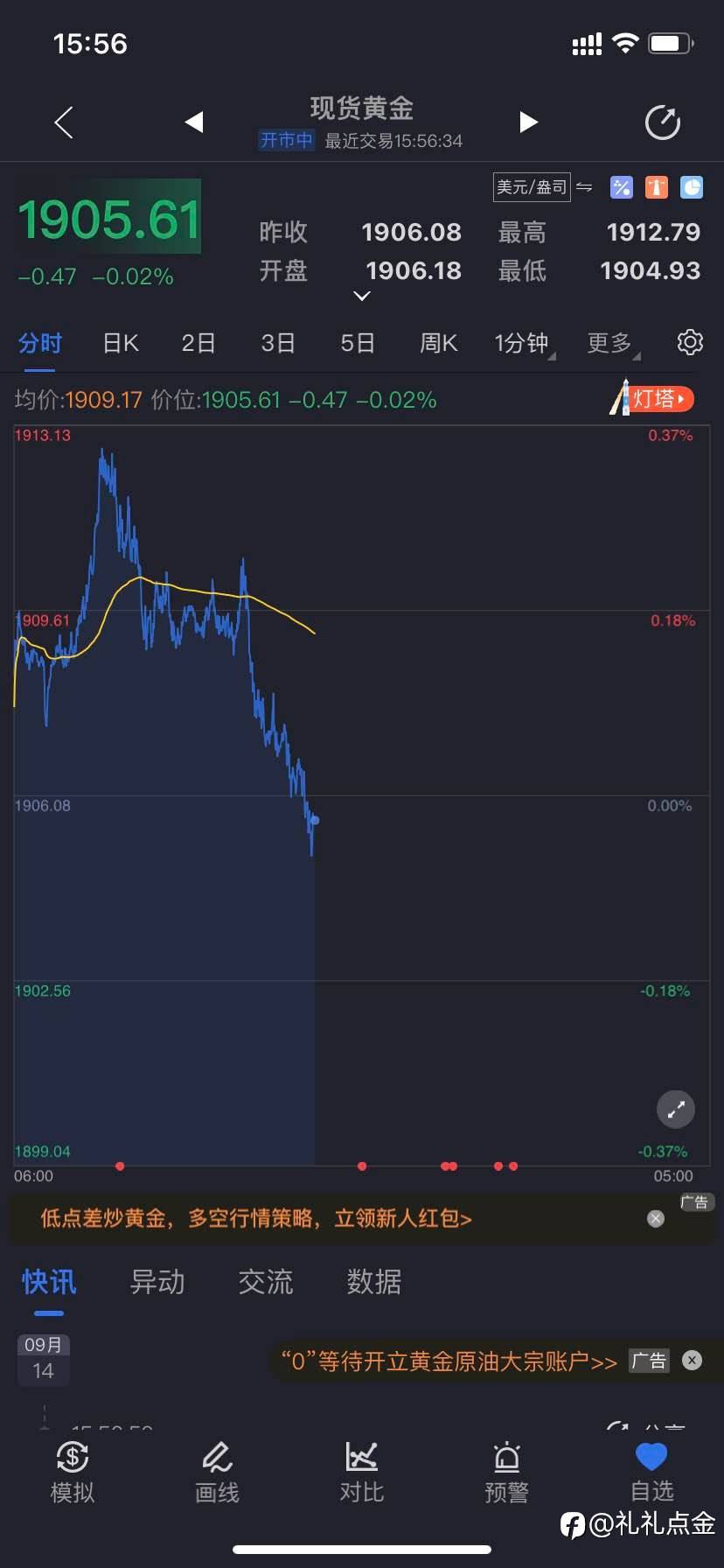This screenshot has width=724, height=1568.
Task: Open 更多 chart periods dropdown
Action: coord(611,343)
